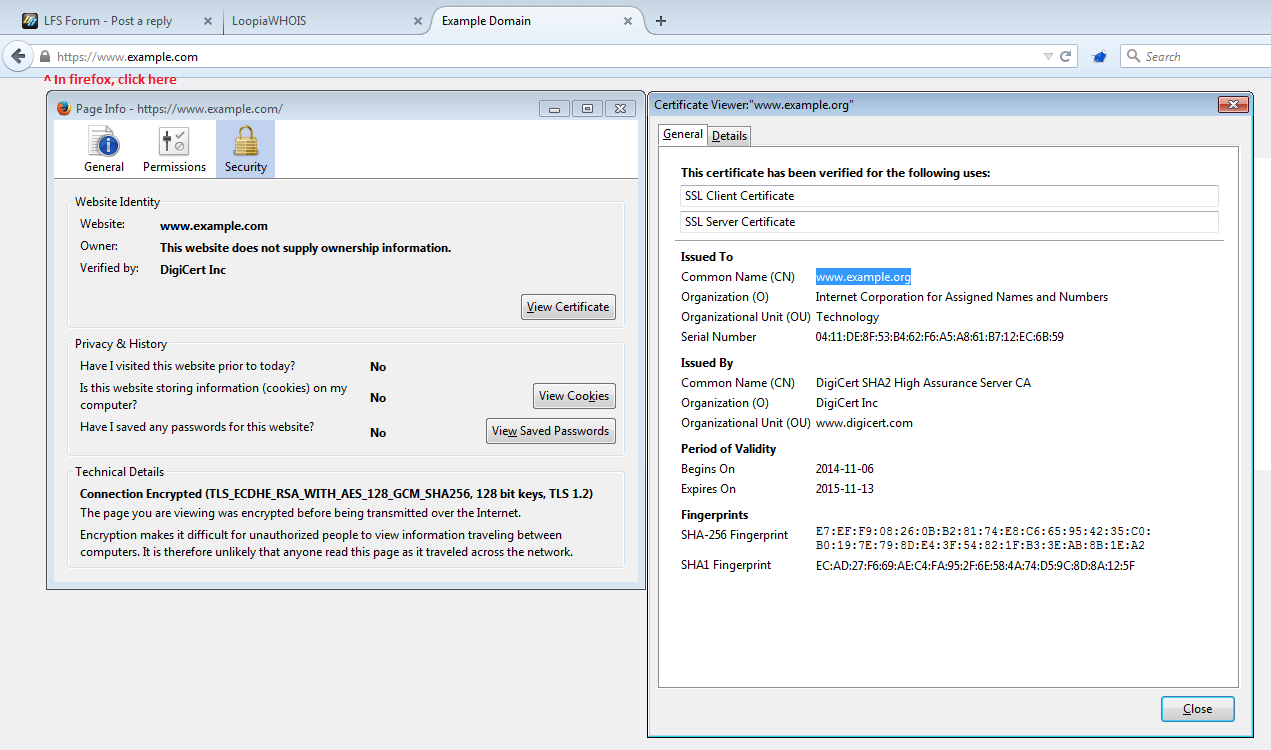Select SSL Client Certificate entry
This screenshot has width=1271, height=750.
pos(949,196)
